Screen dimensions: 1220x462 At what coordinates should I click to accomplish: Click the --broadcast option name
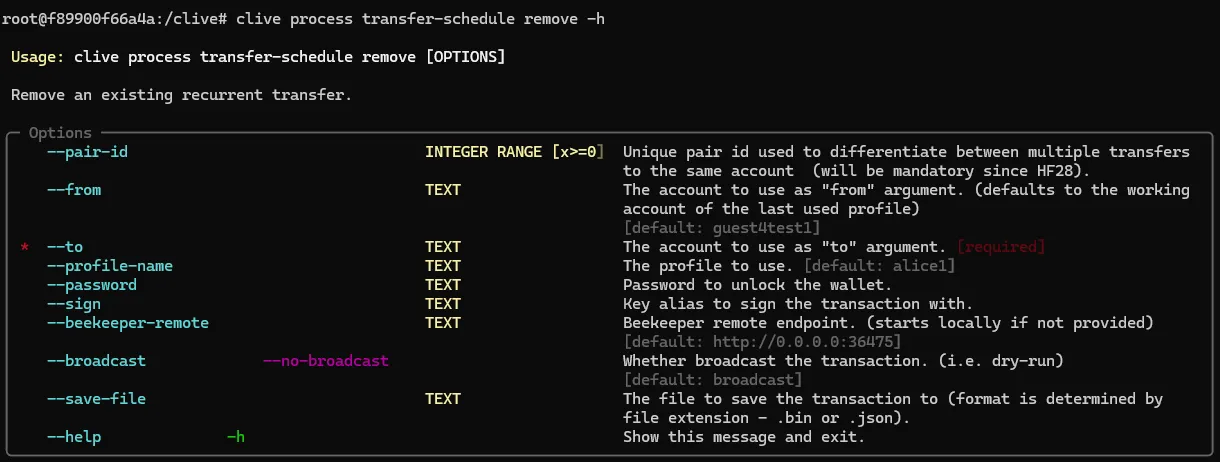point(97,361)
